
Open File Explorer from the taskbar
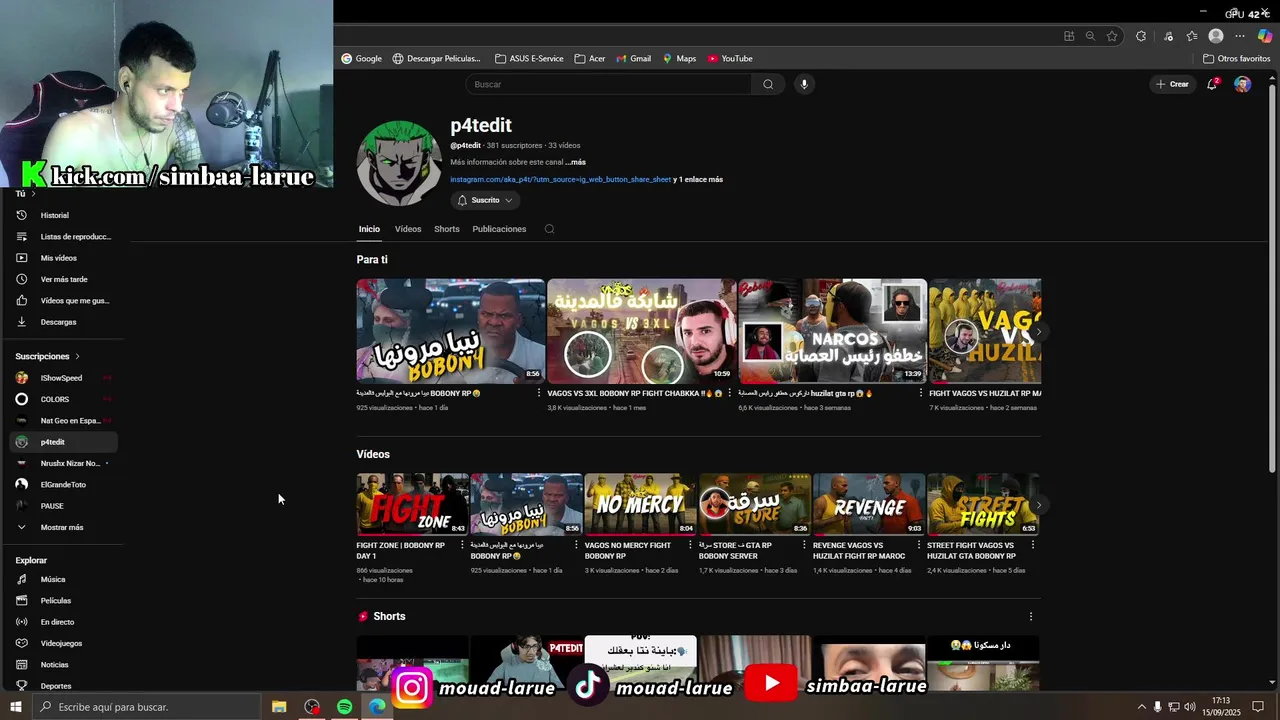279,707
